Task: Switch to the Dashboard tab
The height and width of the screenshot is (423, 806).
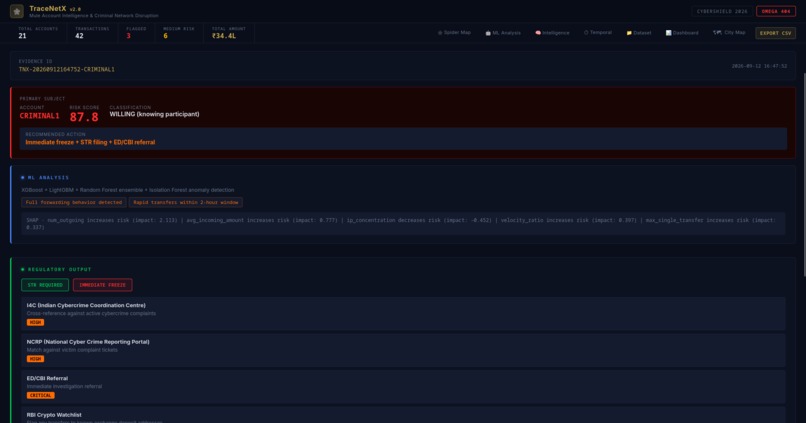Action: point(682,33)
